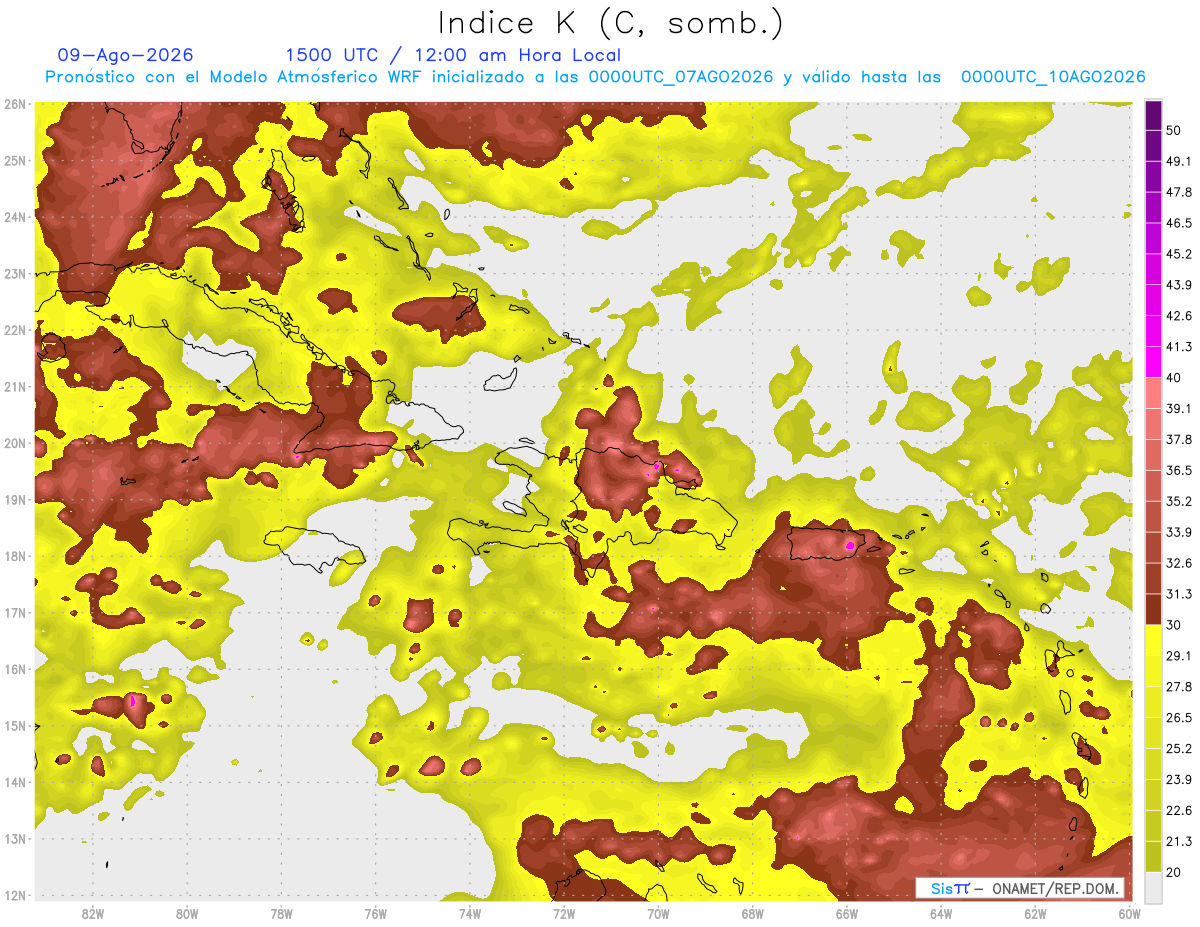This screenshot has height=927, width=1200.
Task: Click the dark brown swatch between 30 and 31.3
Action: point(1153,609)
